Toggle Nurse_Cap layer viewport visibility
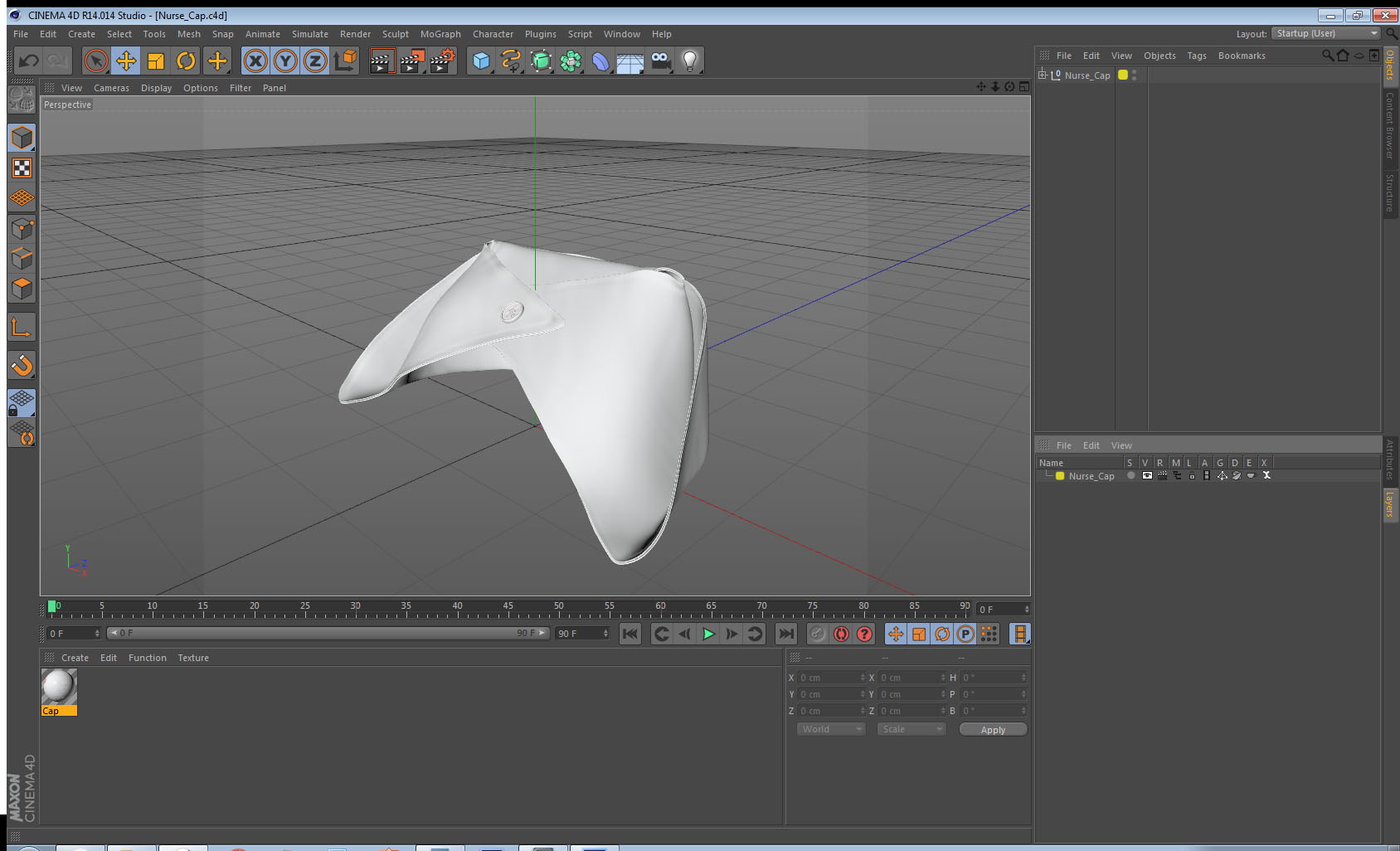This screenshot has height=851, width=1400. 1147,476
